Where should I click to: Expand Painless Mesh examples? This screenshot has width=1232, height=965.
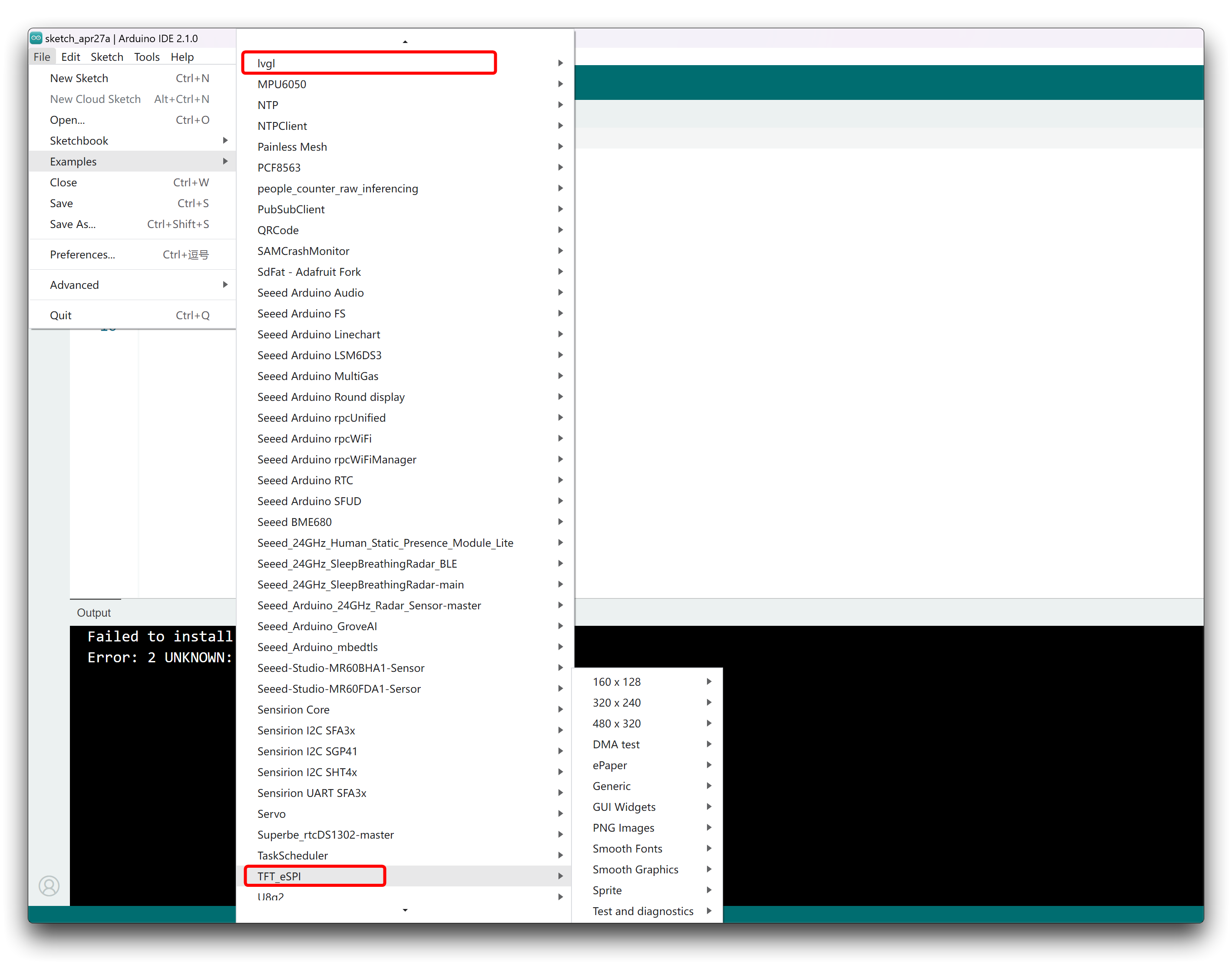[x=404, y=147]
